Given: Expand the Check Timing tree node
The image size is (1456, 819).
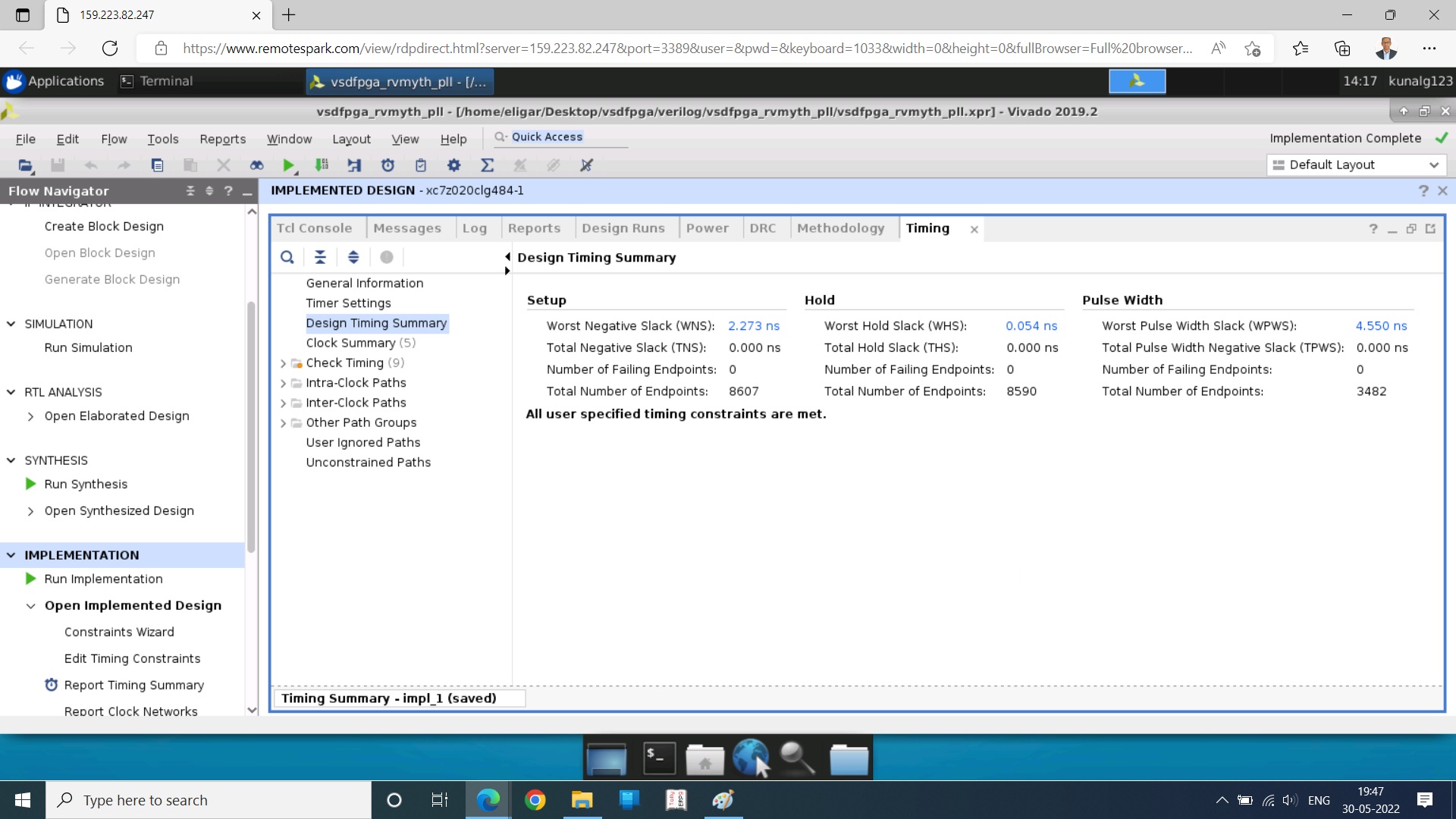Looking at the screenshot, I should coord(284,363).
